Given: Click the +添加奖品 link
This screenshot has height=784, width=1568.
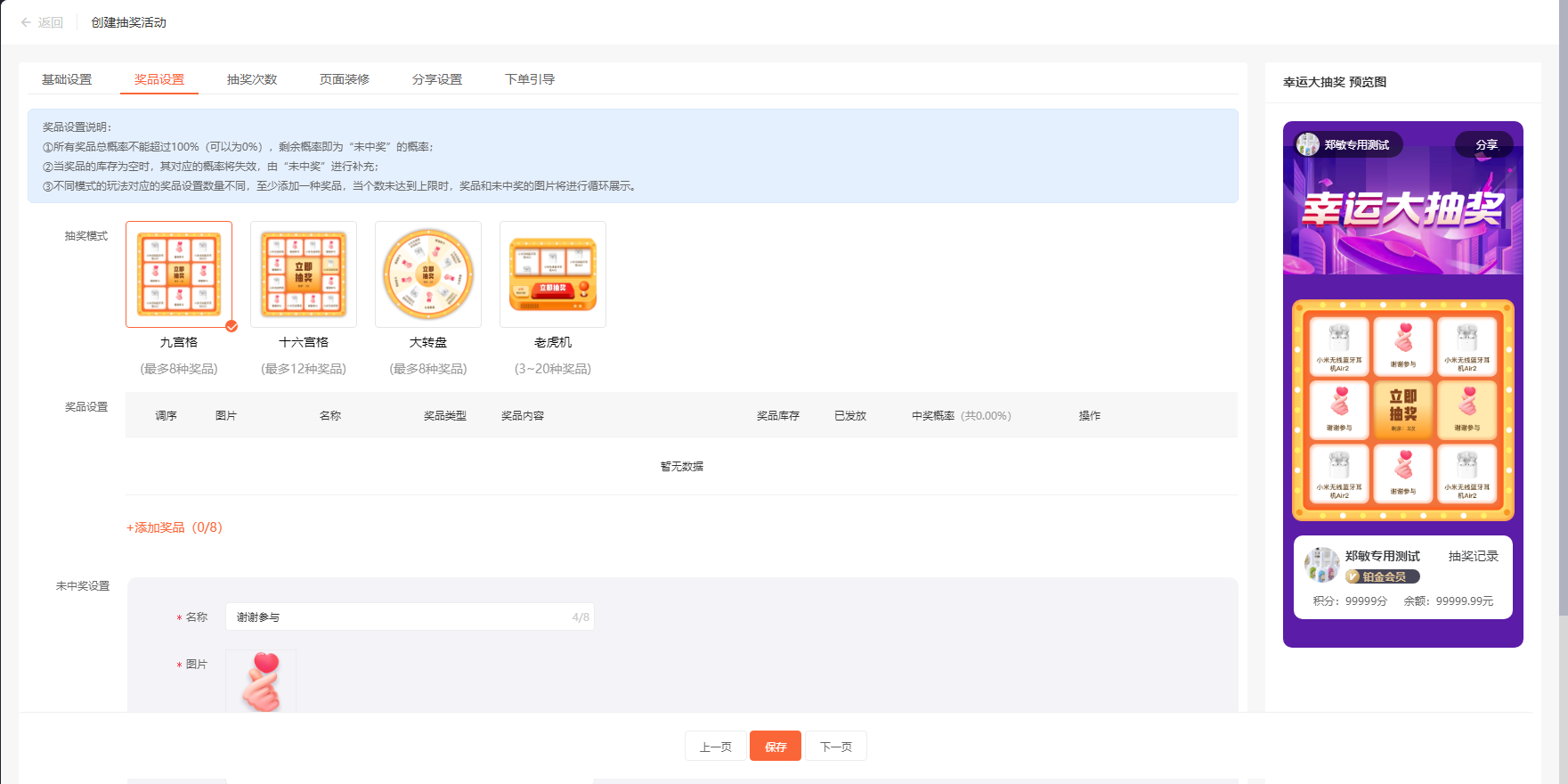Looking at the screenshot, I should pos(174,527).
